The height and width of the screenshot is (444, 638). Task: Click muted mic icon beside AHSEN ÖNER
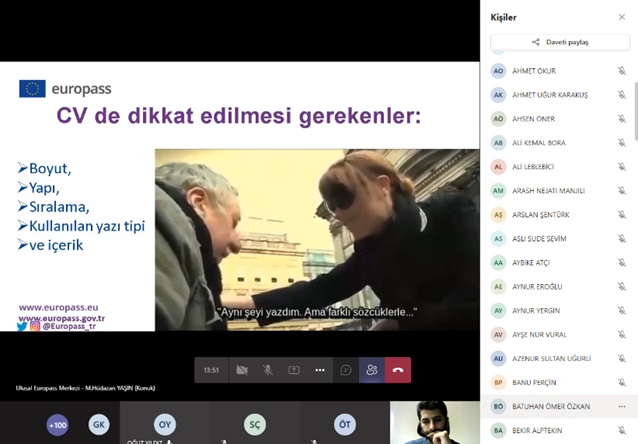tap(622, 119)
